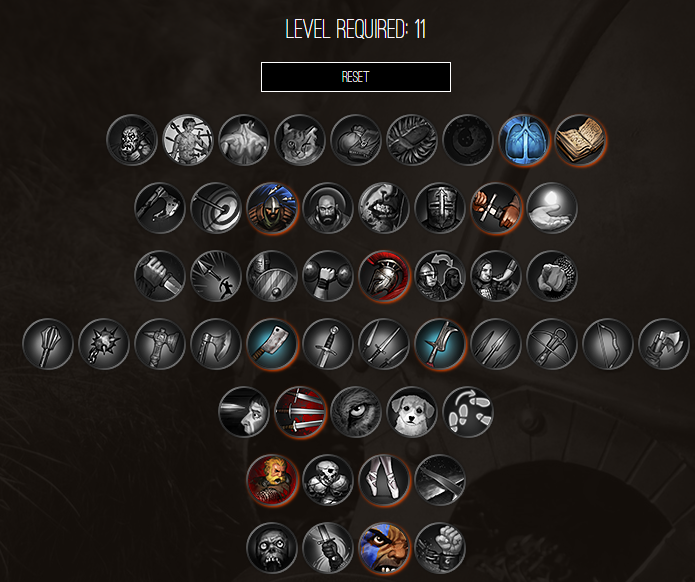
Task: Select the blue lungs perk icon
Action: [x=524, y=140]
